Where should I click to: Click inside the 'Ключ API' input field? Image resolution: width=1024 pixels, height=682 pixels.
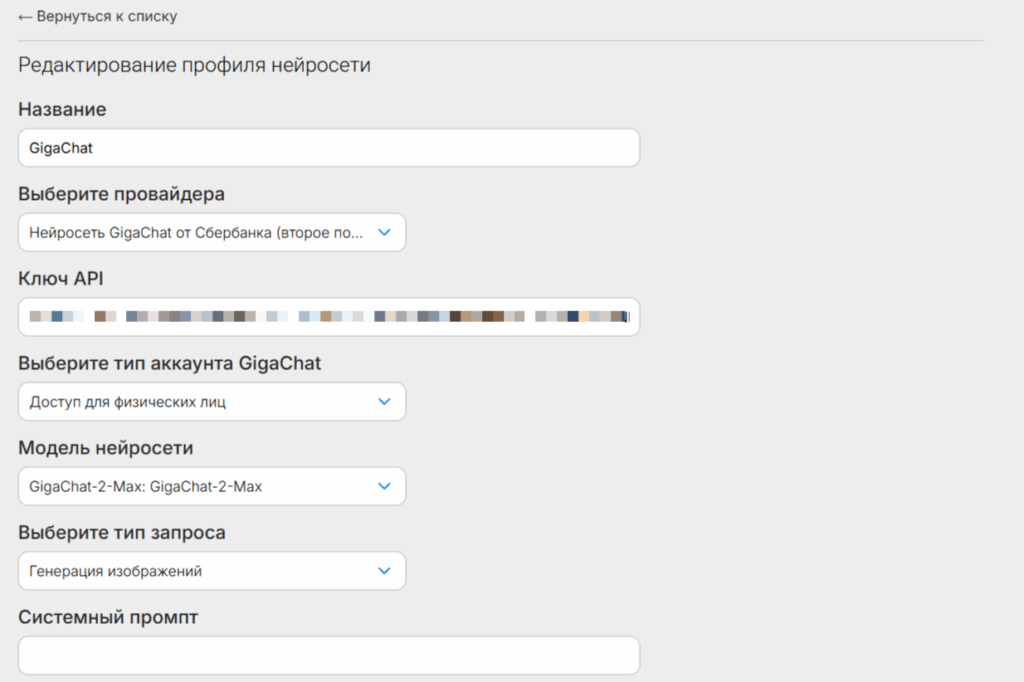[x=328, y=317]
